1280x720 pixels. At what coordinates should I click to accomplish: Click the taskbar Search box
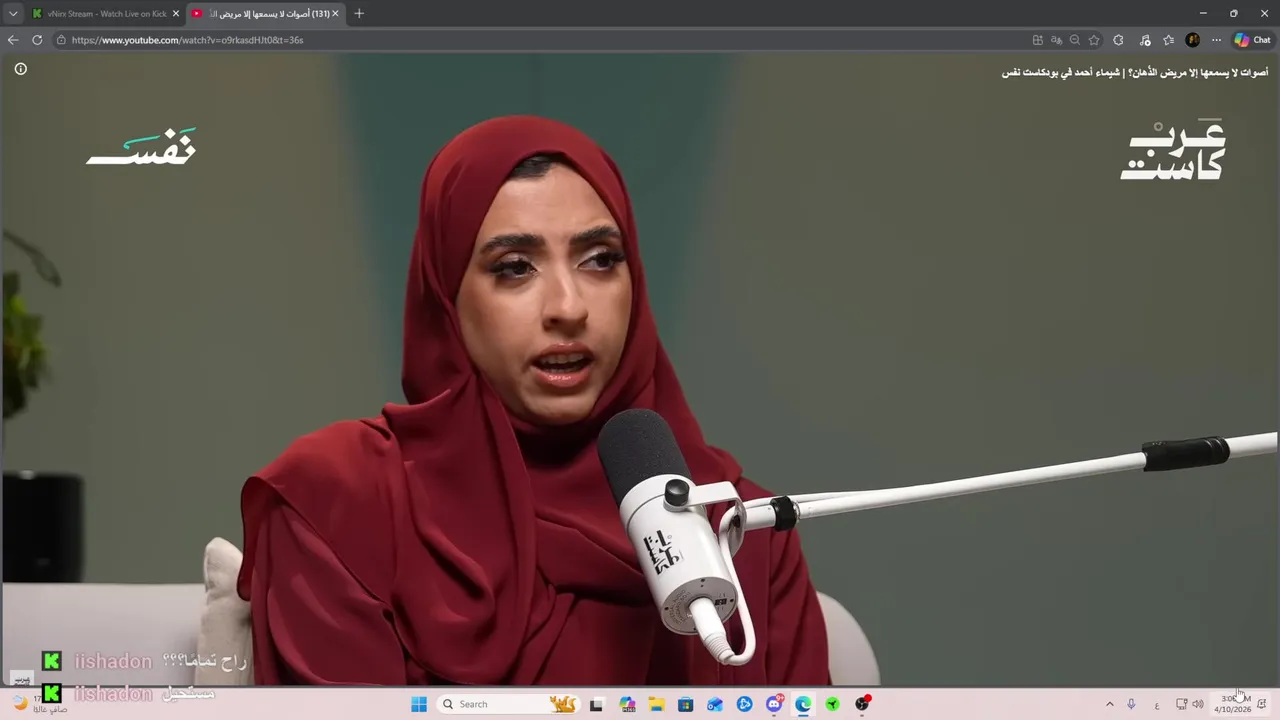coord(508,704)
